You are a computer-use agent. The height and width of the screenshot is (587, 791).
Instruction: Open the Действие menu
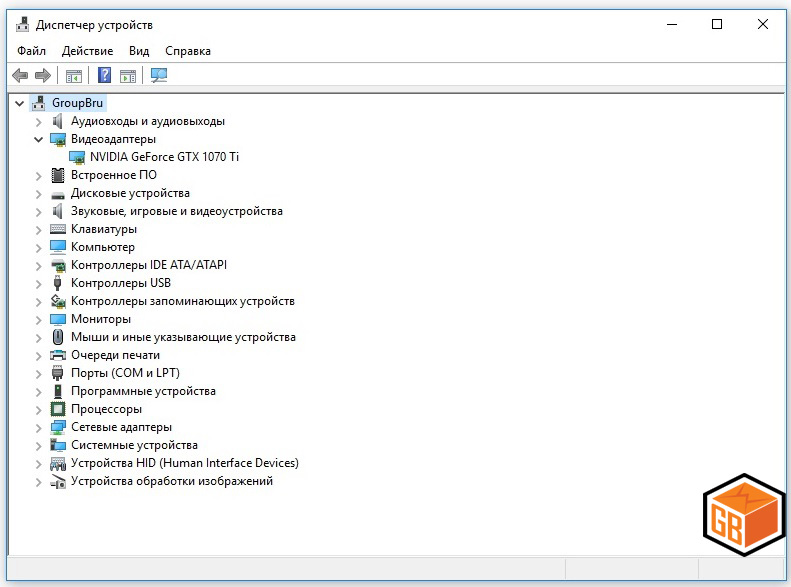pyautogui.click(x=87, y=51)
